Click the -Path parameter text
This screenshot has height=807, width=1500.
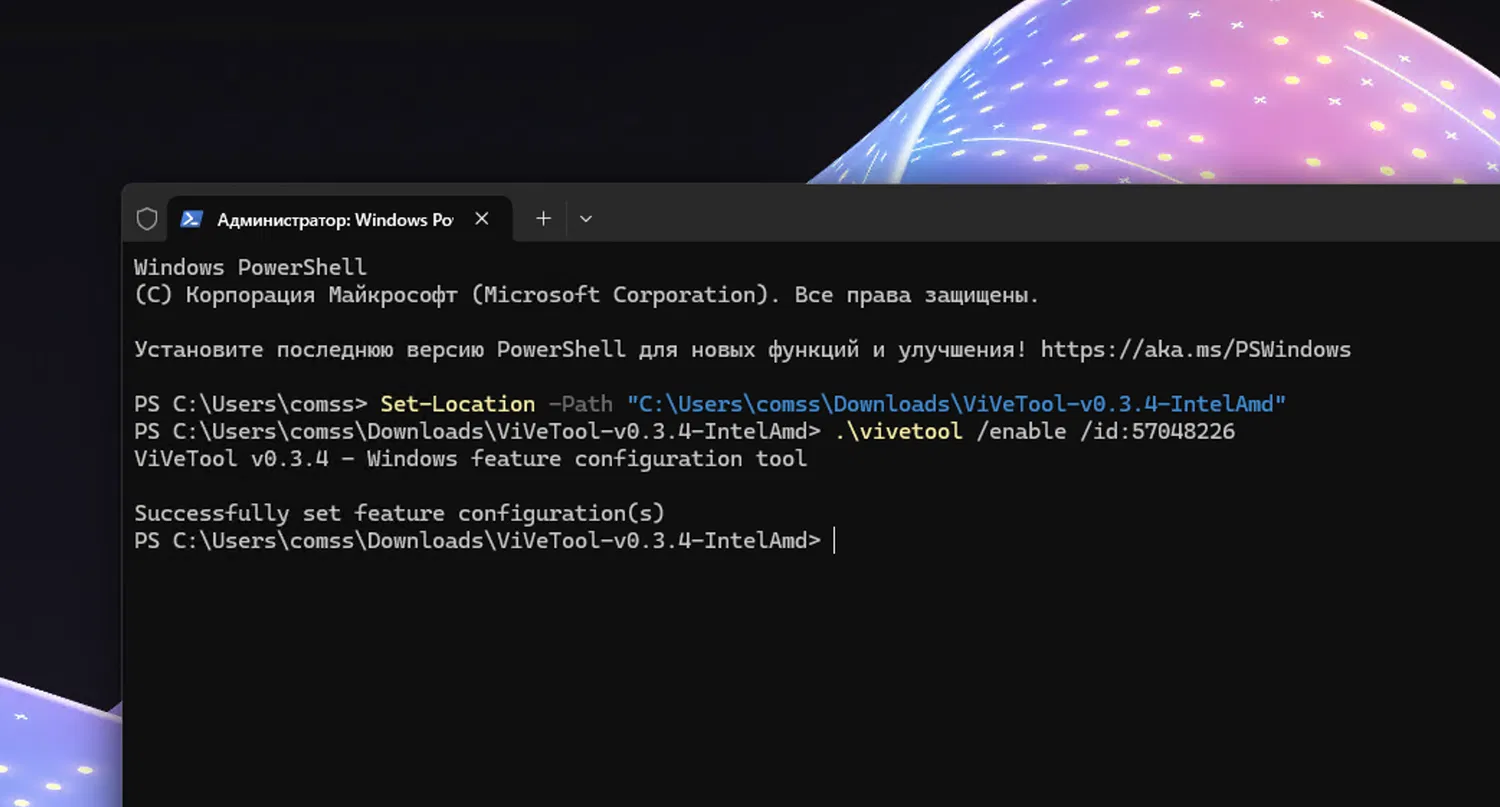581,404
